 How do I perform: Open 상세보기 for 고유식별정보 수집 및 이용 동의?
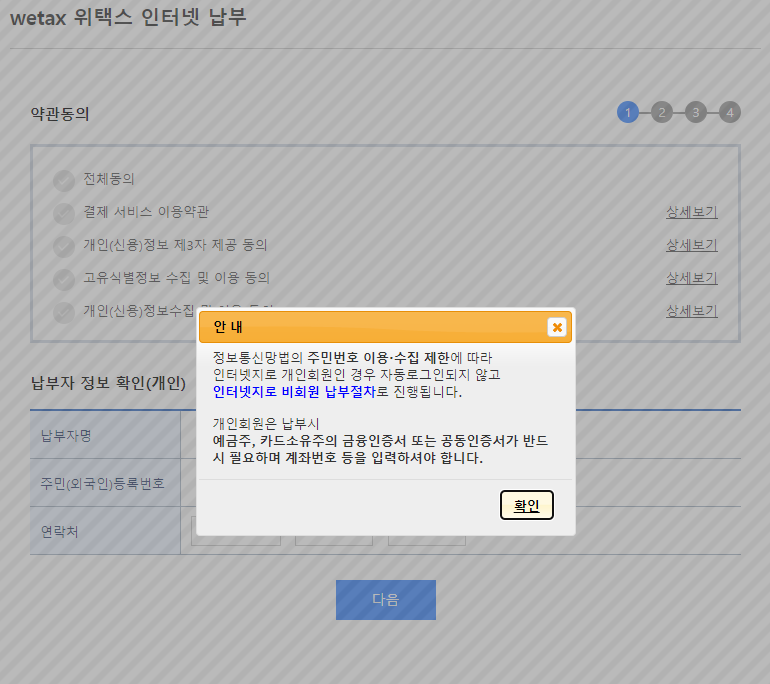[691, 278]
